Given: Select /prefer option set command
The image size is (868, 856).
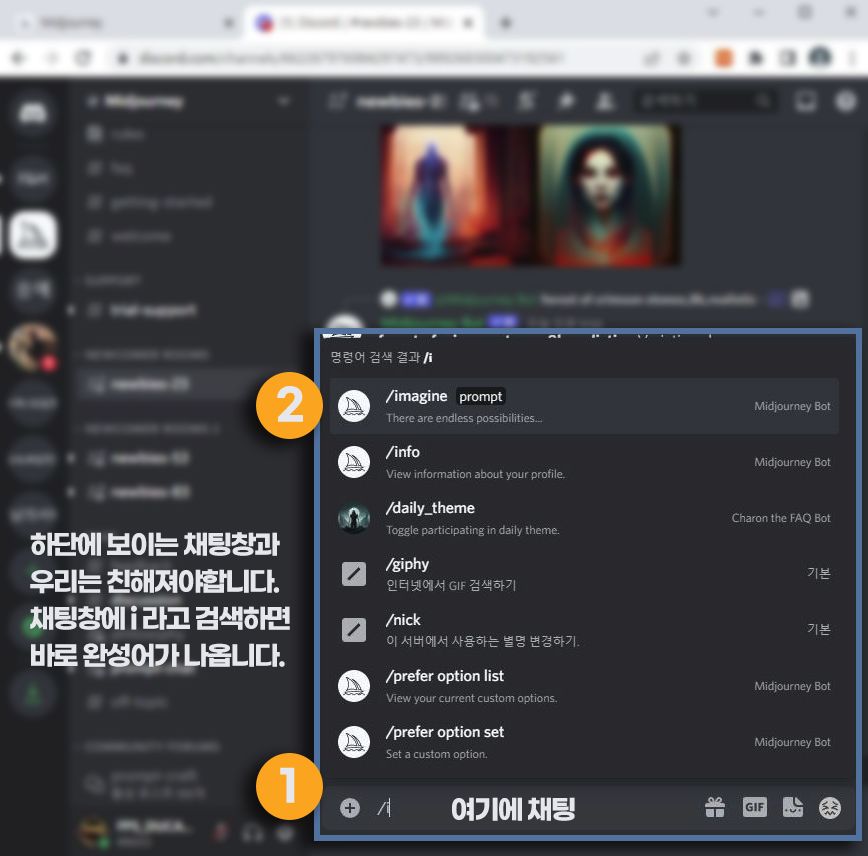Looking at the screenshot, I should [583, 742].
